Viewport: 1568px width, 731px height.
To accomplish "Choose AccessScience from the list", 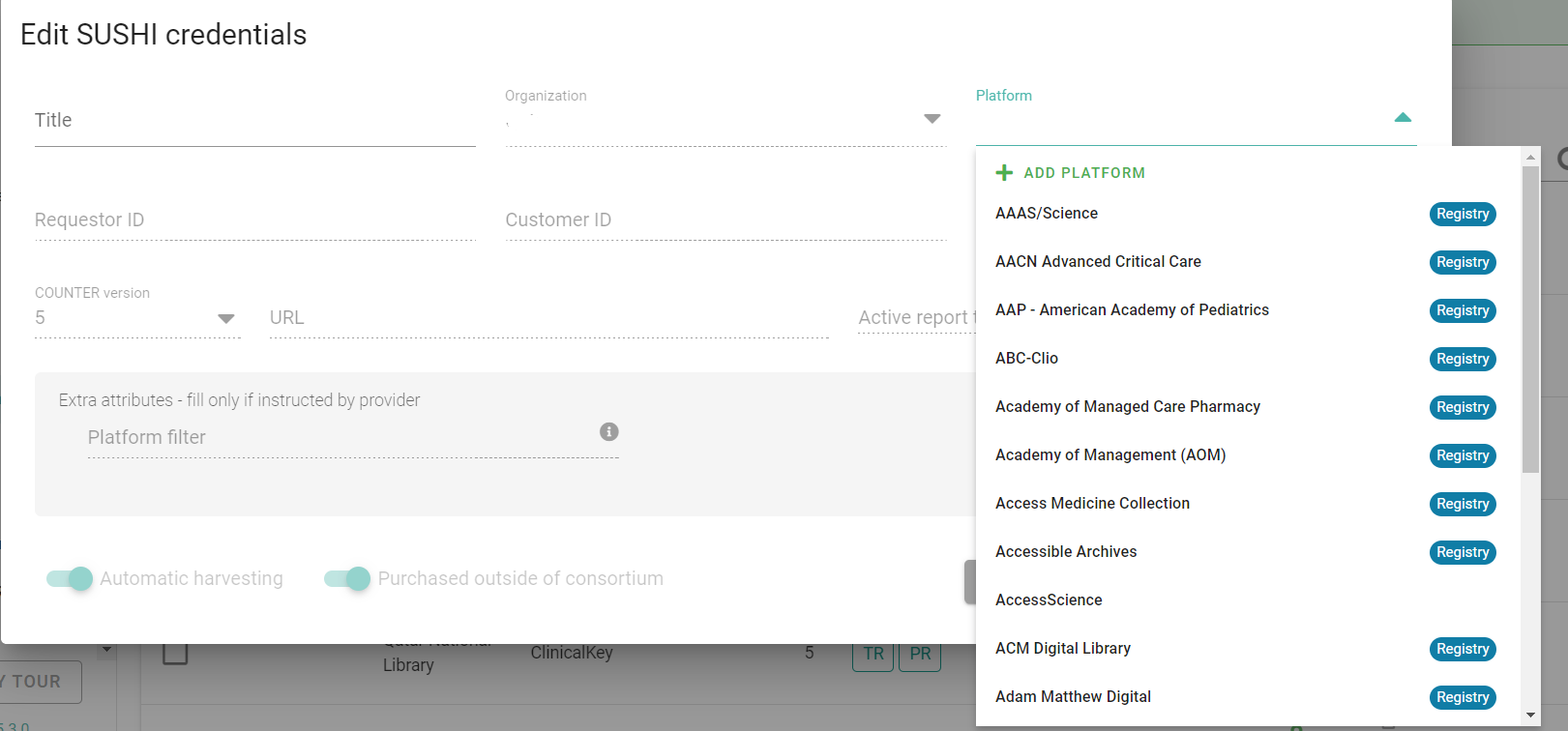I will (x=1246, y=600).
